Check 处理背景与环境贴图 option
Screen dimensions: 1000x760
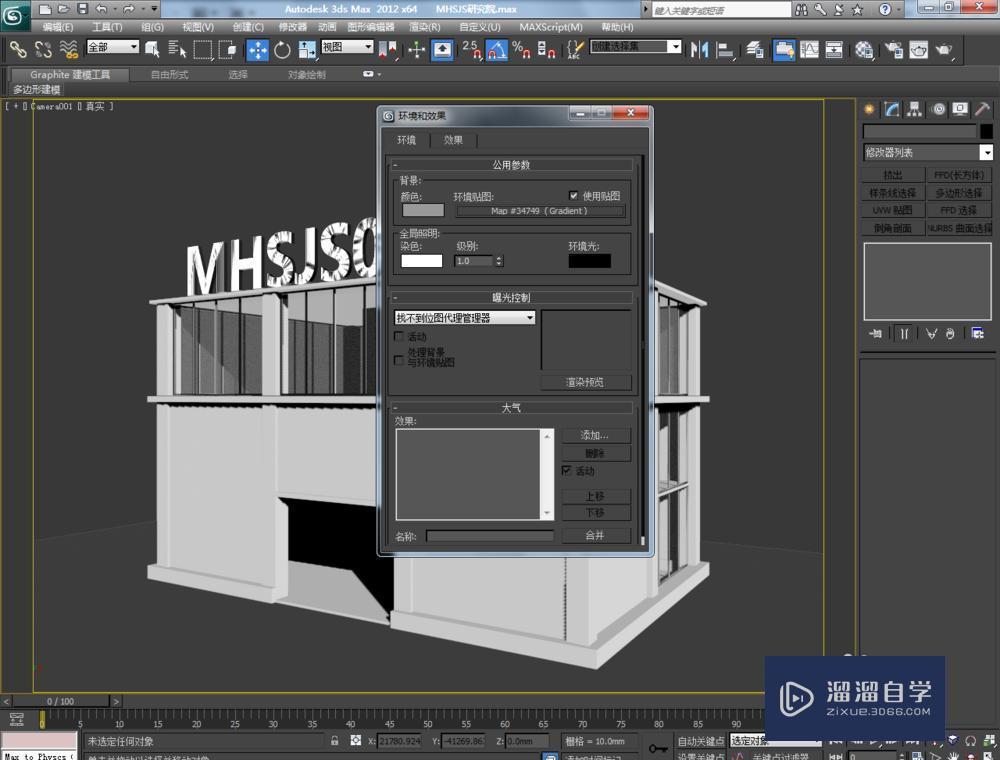pyautogui.click(x=398, y=358)
